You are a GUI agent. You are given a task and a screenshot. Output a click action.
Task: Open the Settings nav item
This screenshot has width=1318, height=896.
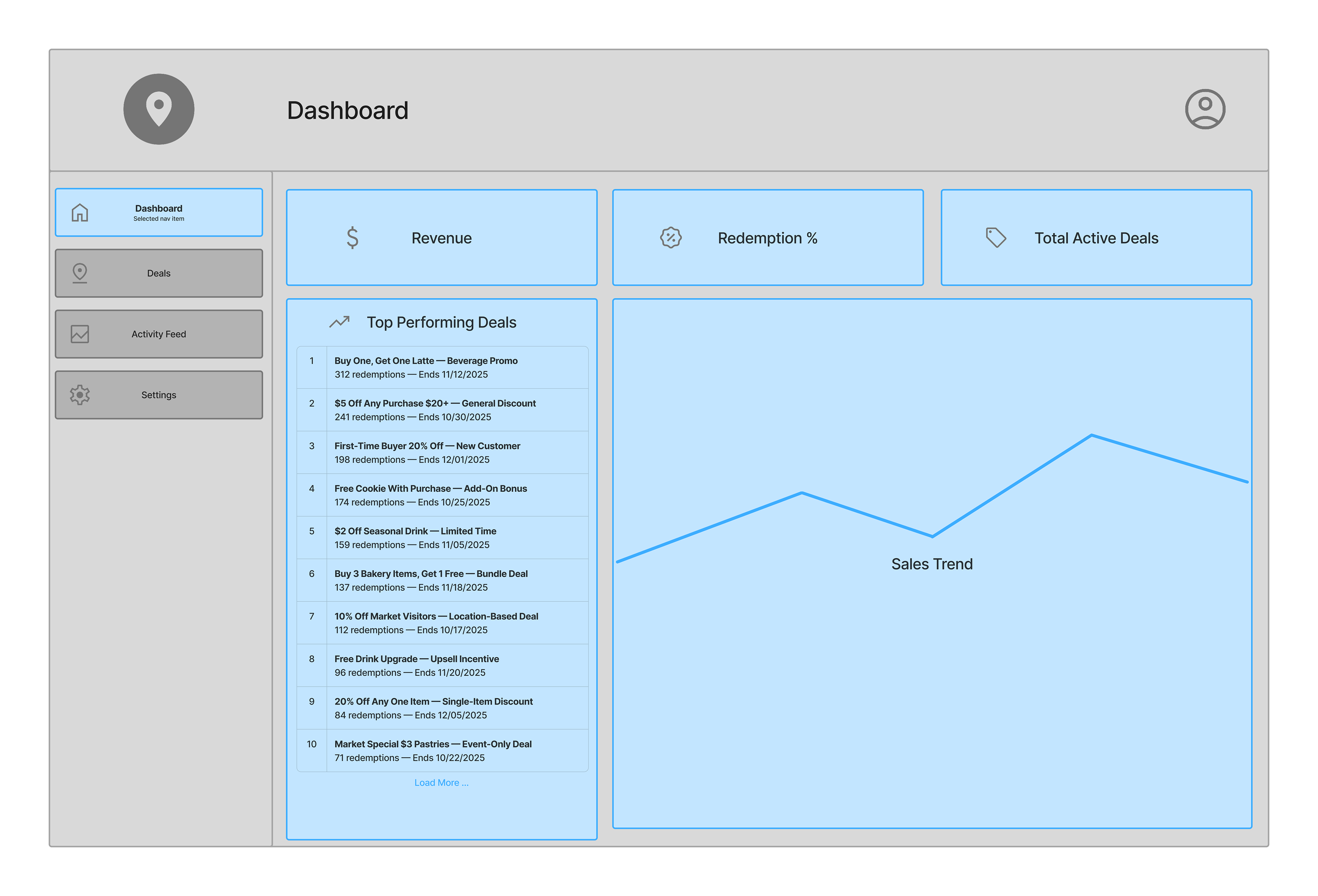tap(159, 395)
